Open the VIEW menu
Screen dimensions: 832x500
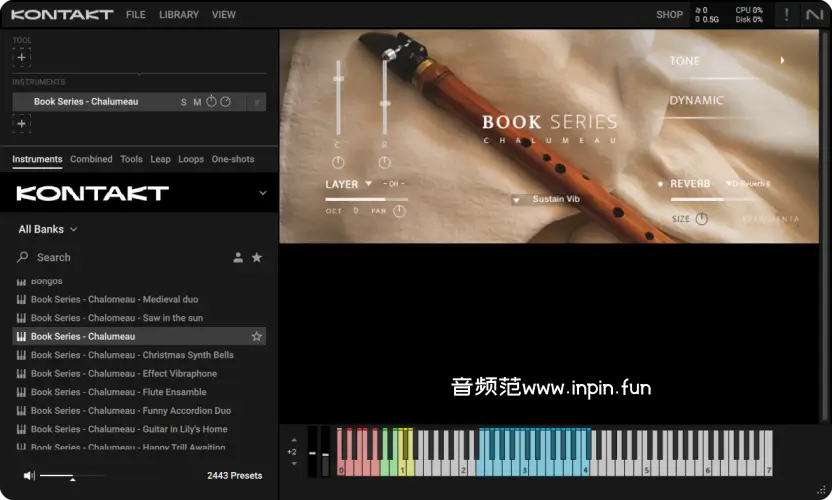tap(224, 15)
